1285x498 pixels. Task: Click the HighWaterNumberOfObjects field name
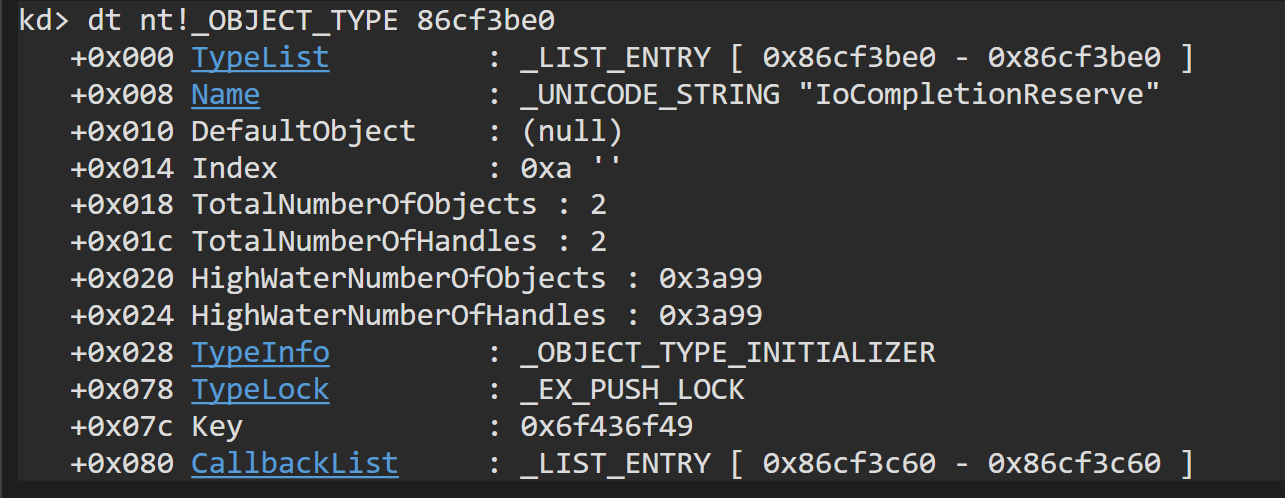[398, 279]
